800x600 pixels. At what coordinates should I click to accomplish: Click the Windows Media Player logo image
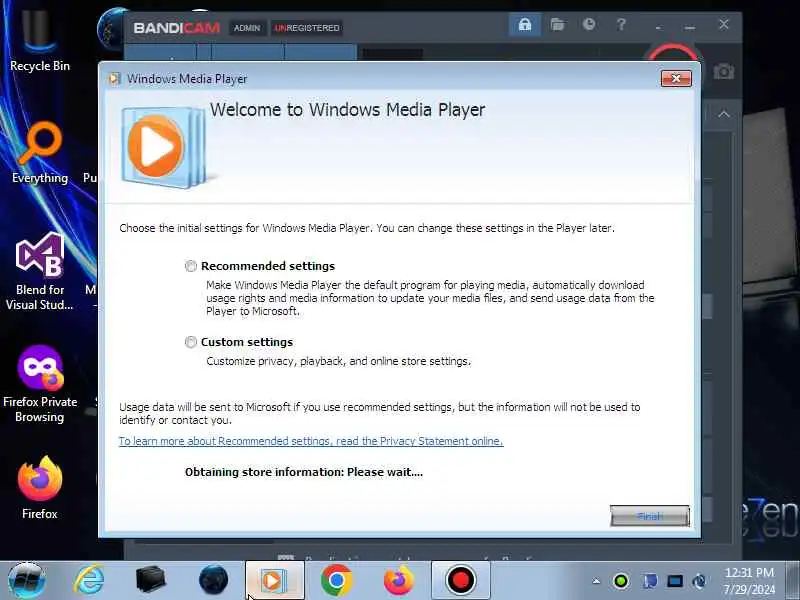click(x=163, y=147)
